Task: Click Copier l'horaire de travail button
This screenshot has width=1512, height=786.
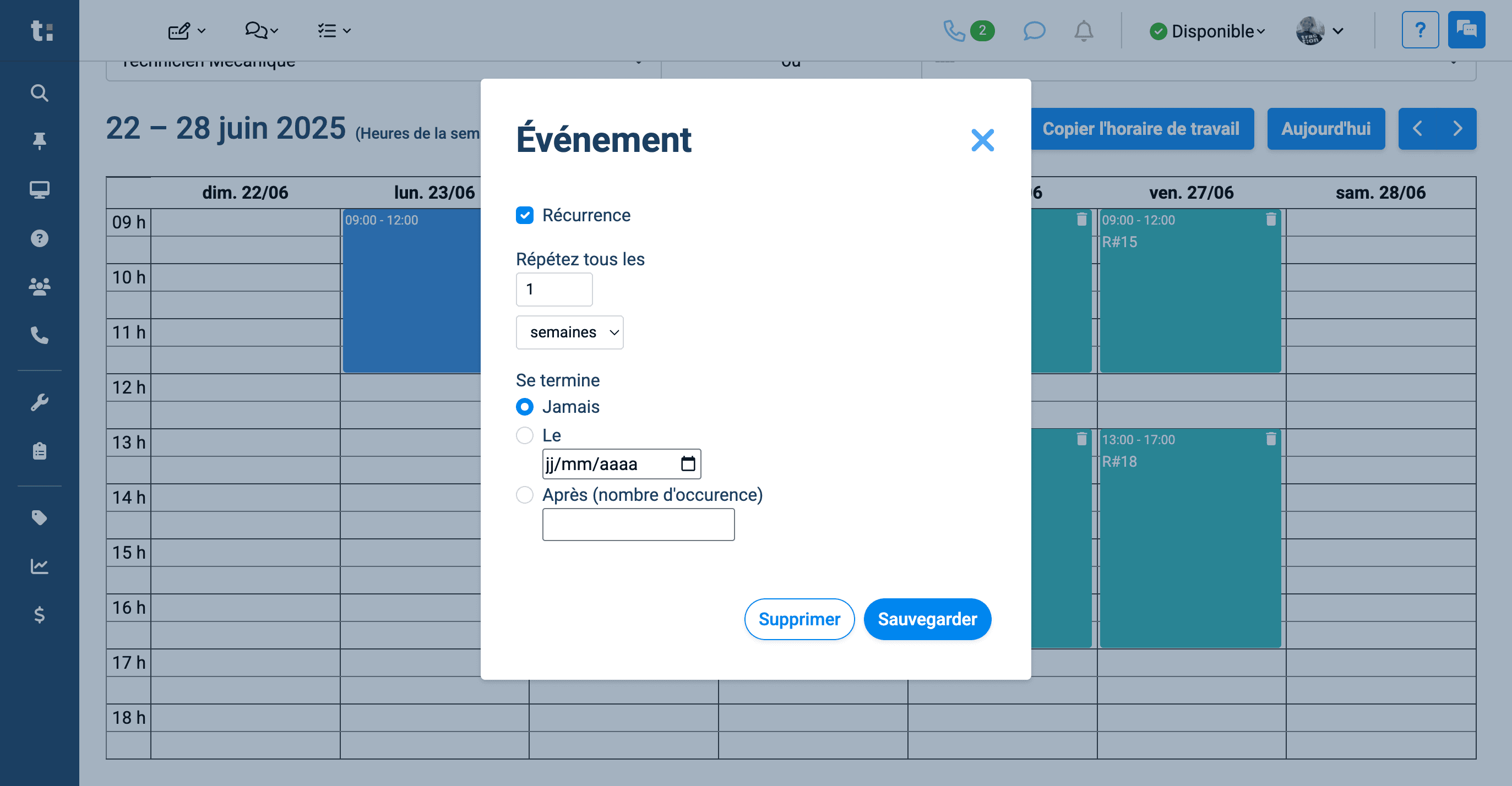Action: pos(1140,128)
